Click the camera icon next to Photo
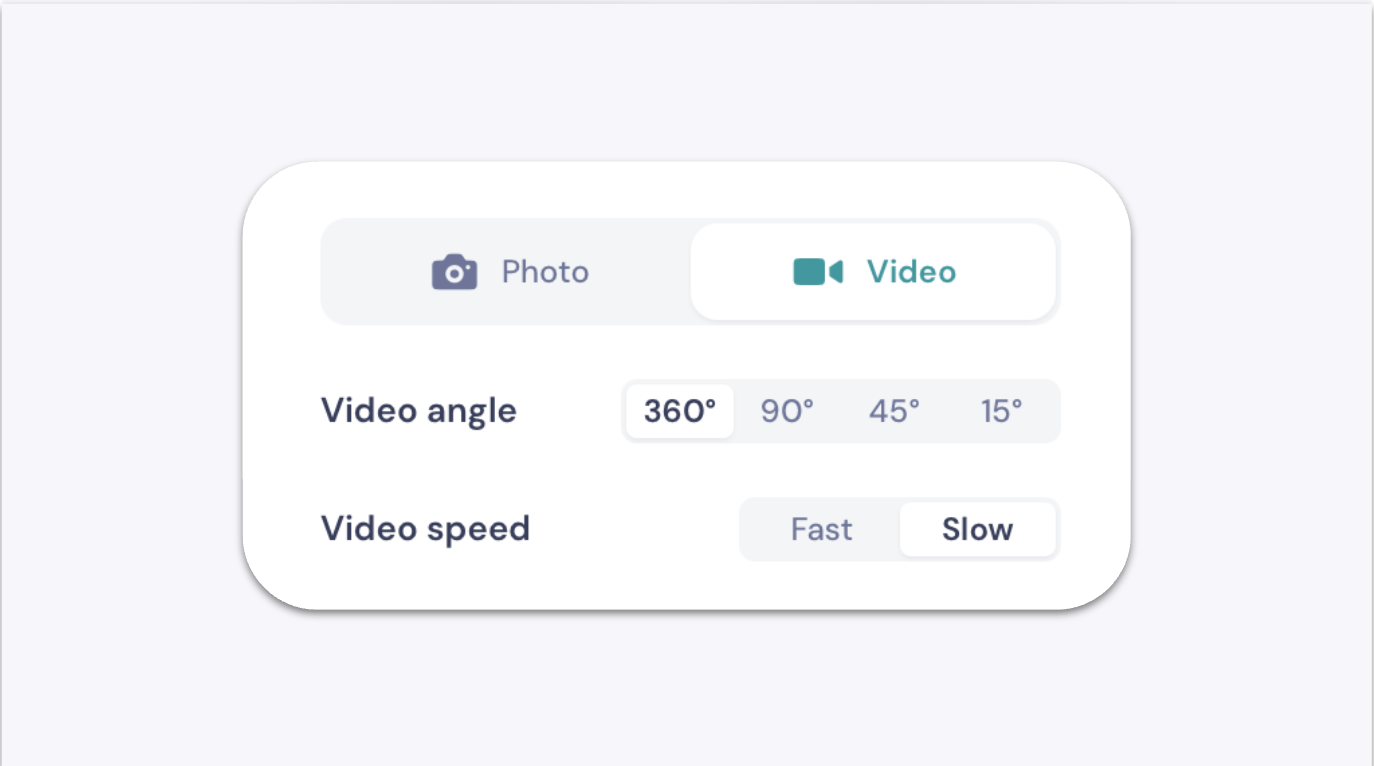Screen dimensions: 1374x766 point(454,271)
